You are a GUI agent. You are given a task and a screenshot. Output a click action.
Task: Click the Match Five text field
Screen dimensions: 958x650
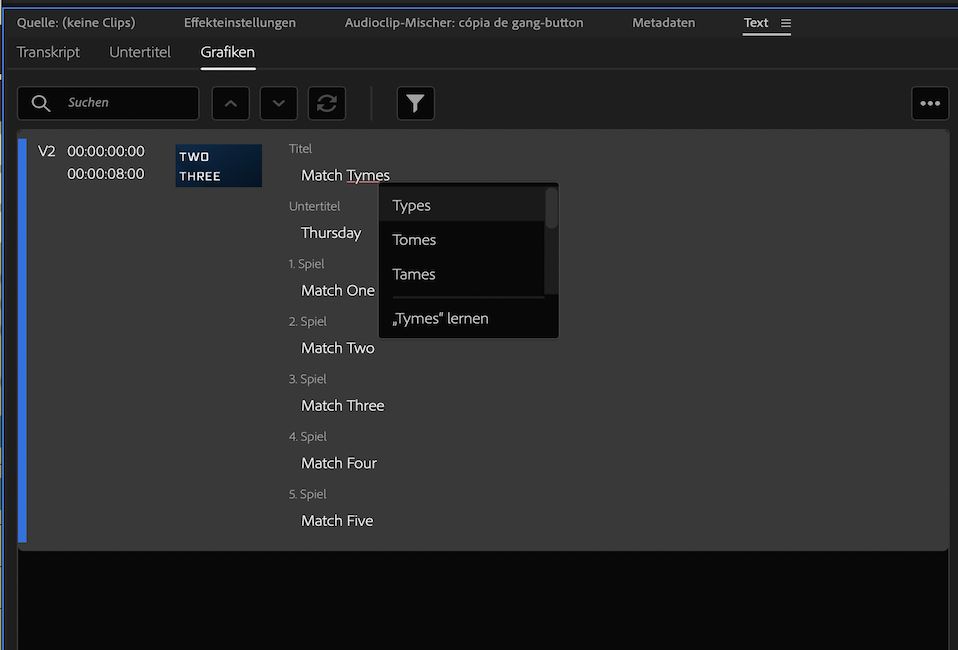337,520
